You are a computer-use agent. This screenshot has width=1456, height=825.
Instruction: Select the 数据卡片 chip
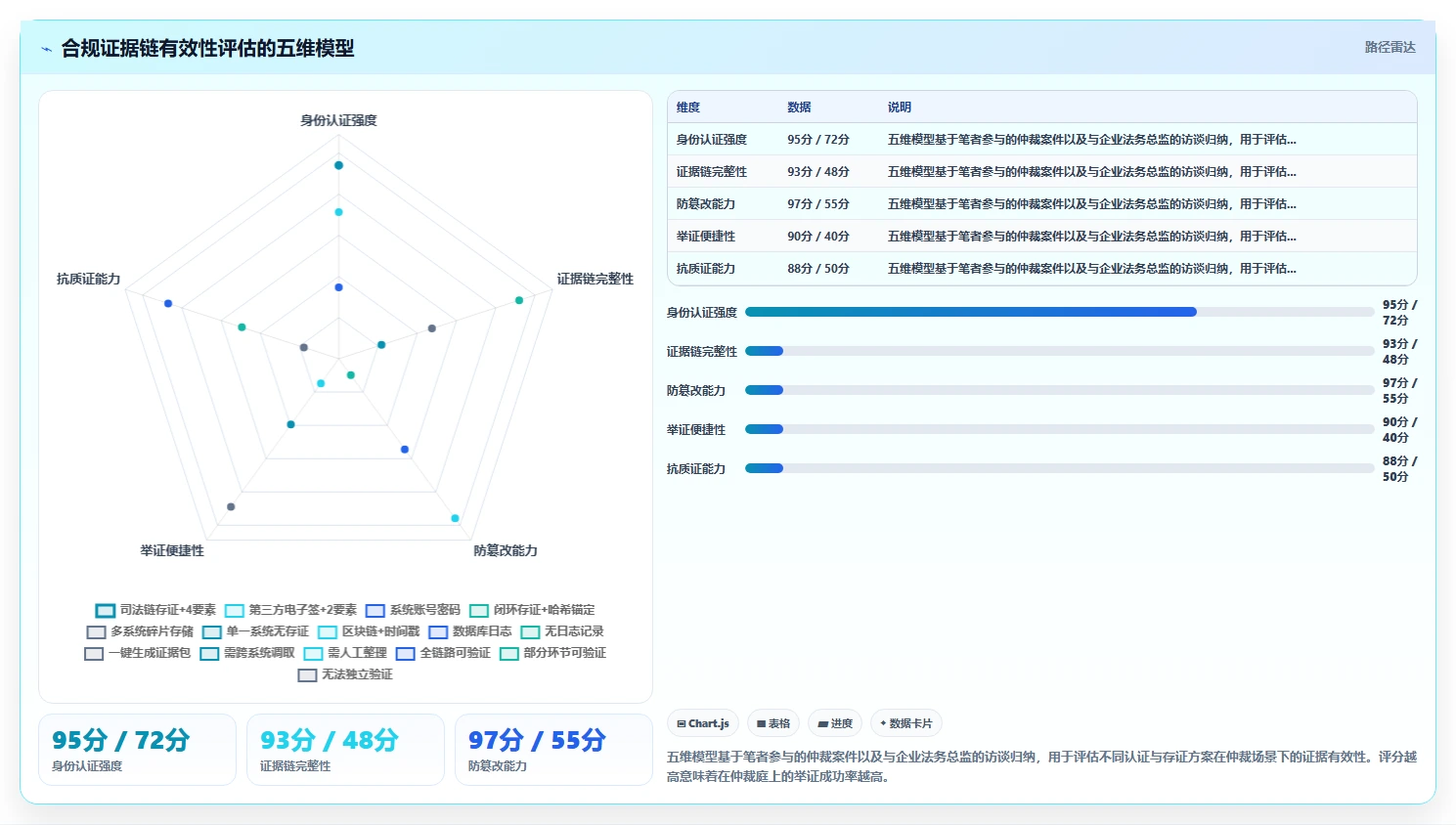coord(906,723)
